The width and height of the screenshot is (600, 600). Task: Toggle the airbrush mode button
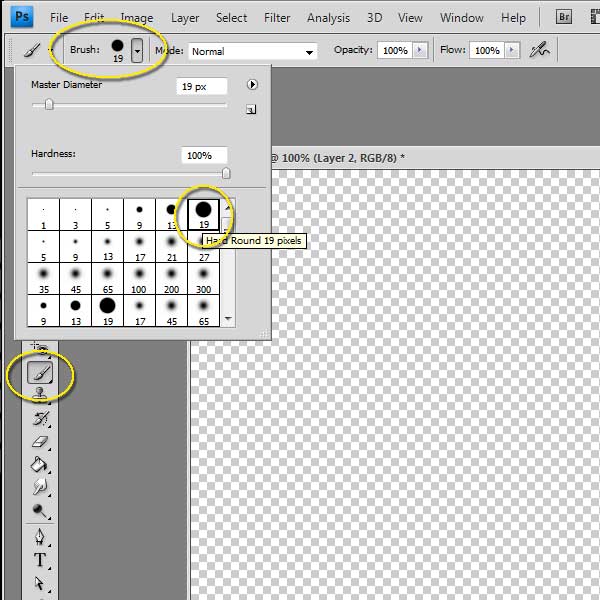pyautogui.click(x=540, y=50)
